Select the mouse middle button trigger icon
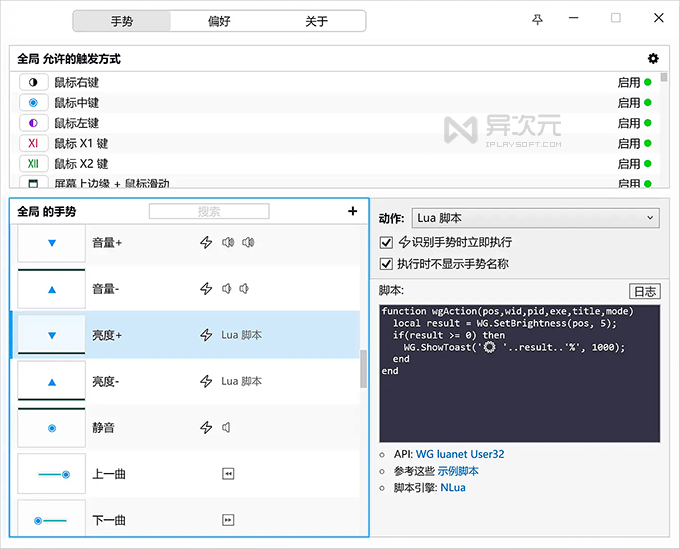Viewport: 680px width, 549px height. (33, 103)
